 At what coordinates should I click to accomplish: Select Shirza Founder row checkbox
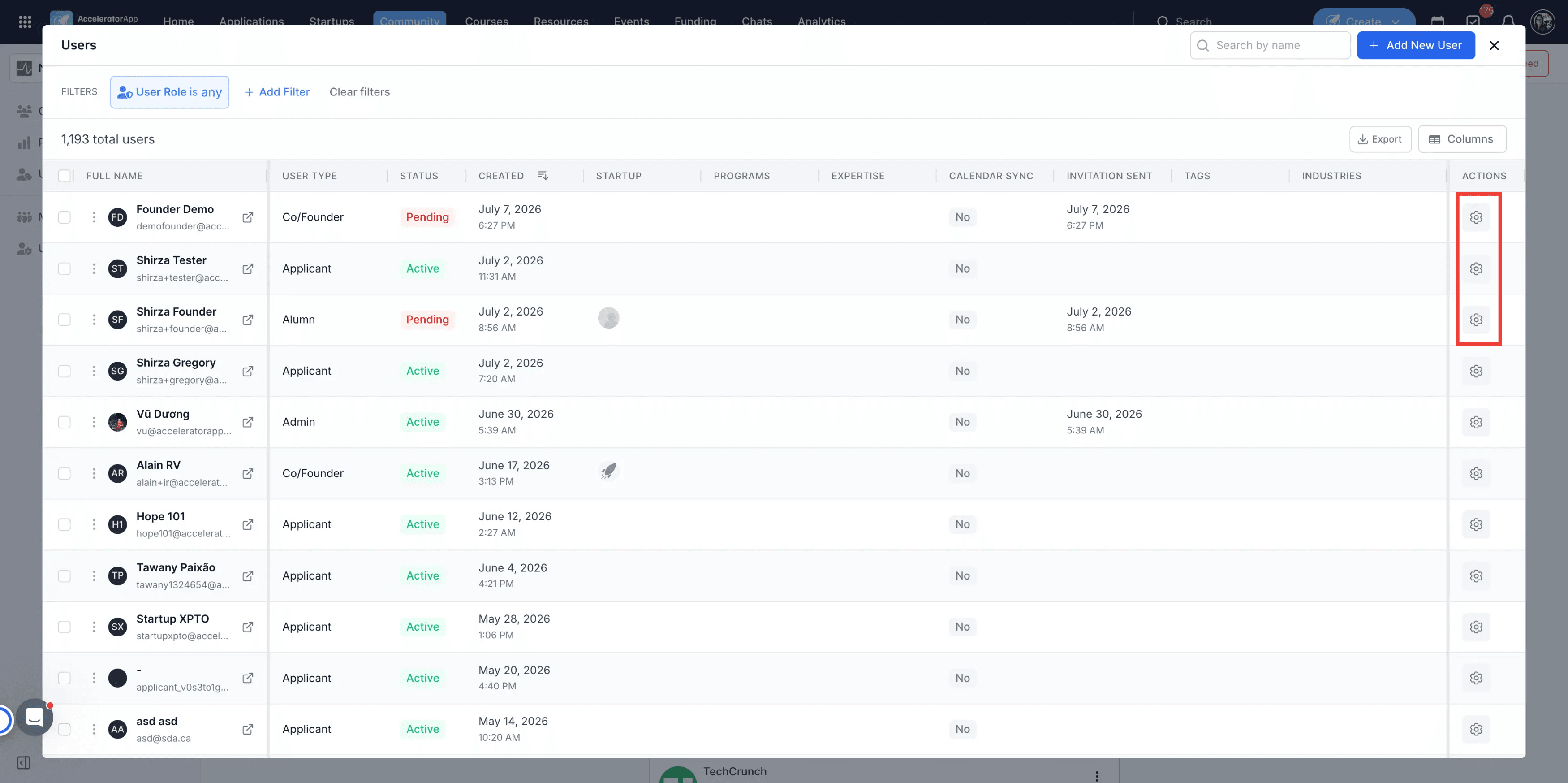[x=64, y=320]
